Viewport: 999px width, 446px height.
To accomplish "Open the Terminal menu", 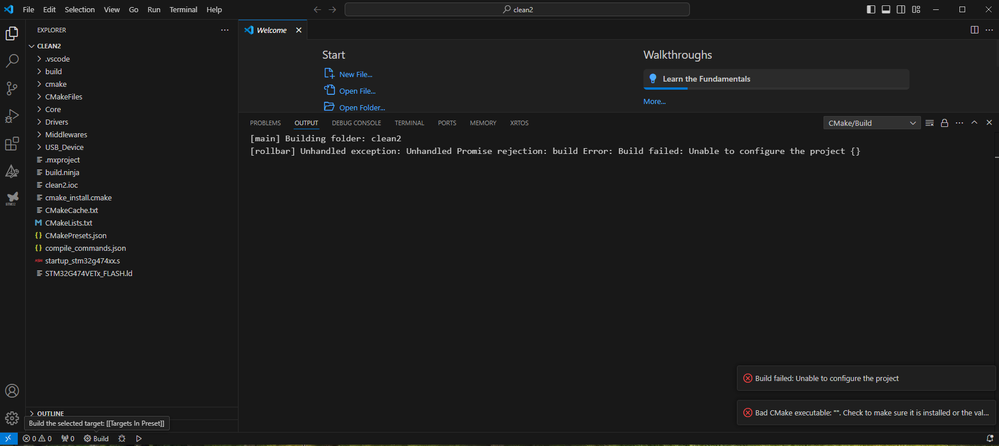I will (183, 10).
